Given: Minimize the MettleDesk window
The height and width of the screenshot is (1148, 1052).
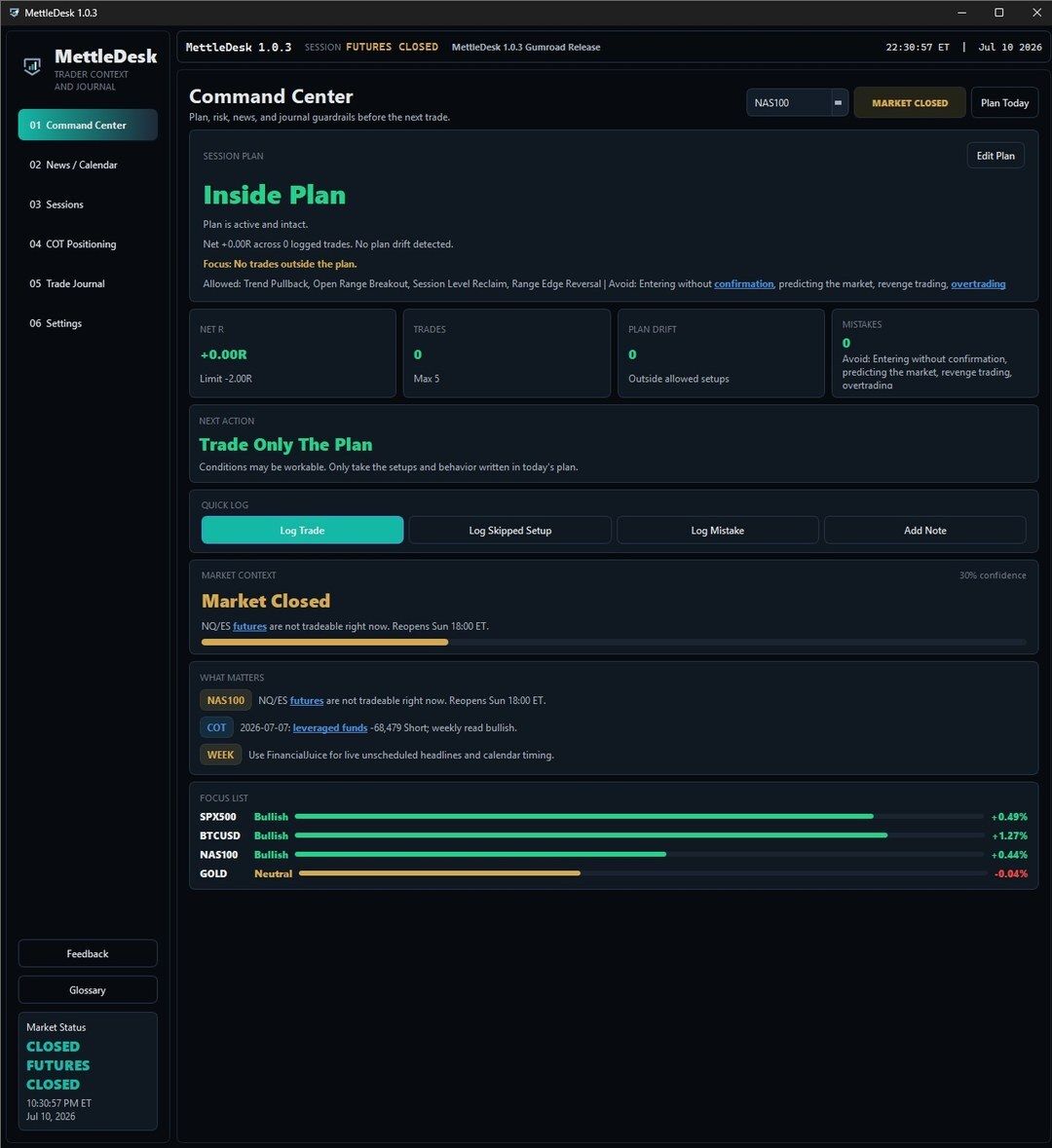Looking at the screenshot, I should click(x=961, y=13).
